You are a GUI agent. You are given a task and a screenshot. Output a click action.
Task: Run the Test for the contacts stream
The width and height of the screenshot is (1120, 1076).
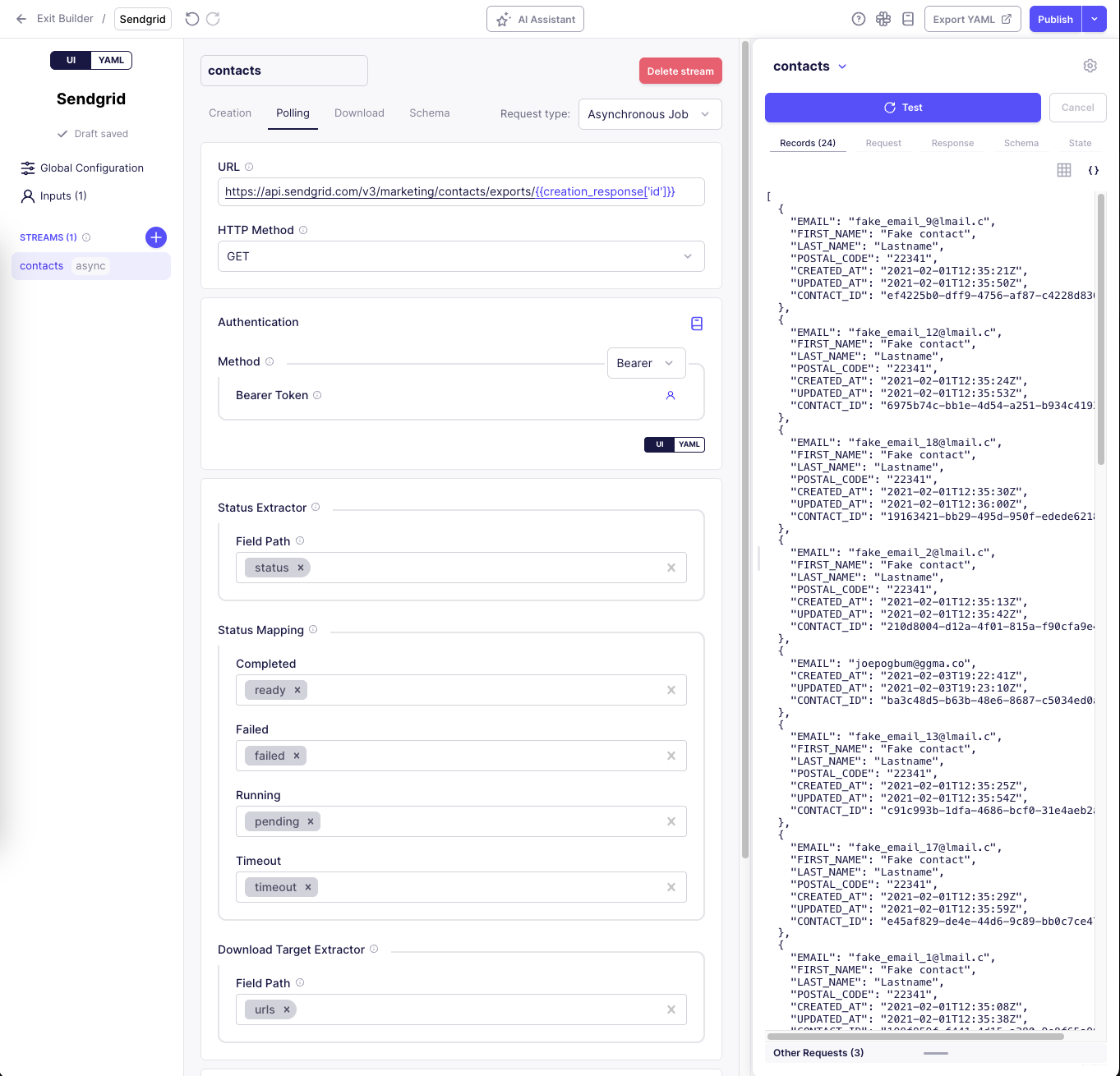click(x=901, y=107)
